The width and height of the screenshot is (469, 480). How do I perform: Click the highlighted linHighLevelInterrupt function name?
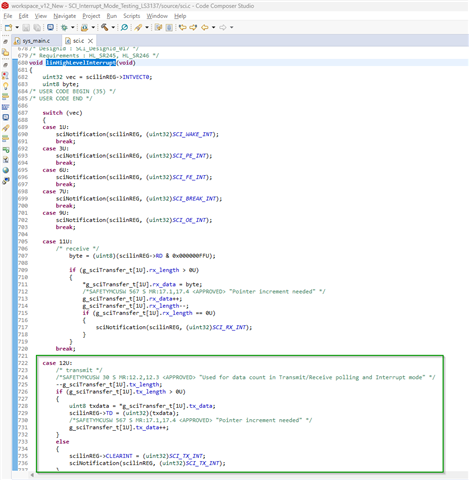point(81,63)
